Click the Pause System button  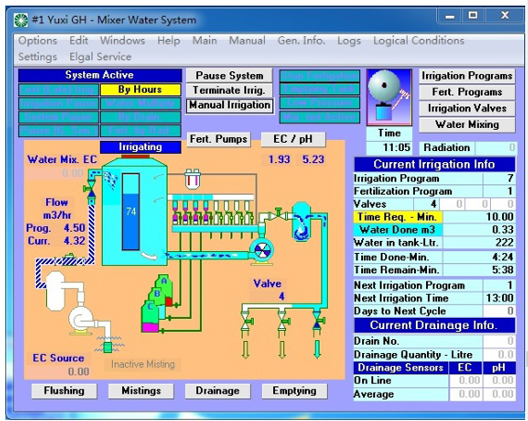click(x=229, y=75)
